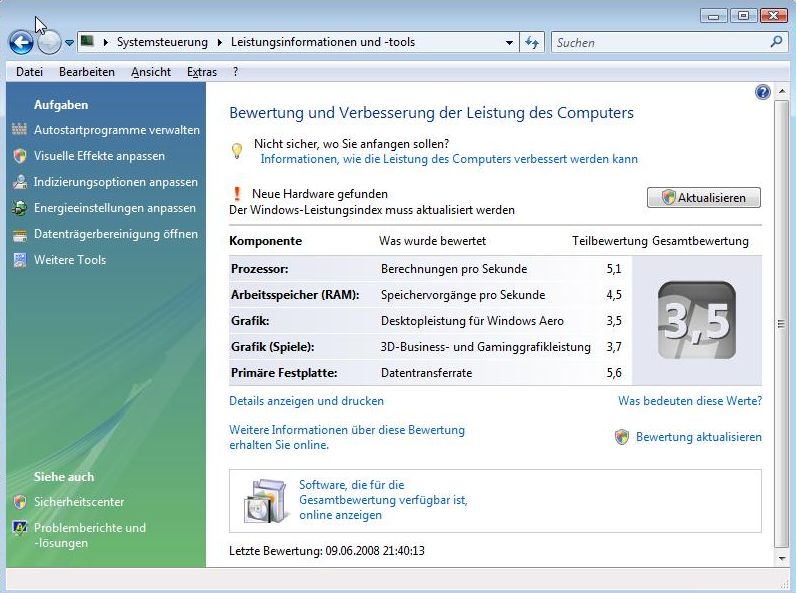Image resolution: width=796 pixels, height=593 pixels.
Task: Select the Primäre Festplatte: row label
Action: [284, 373]
